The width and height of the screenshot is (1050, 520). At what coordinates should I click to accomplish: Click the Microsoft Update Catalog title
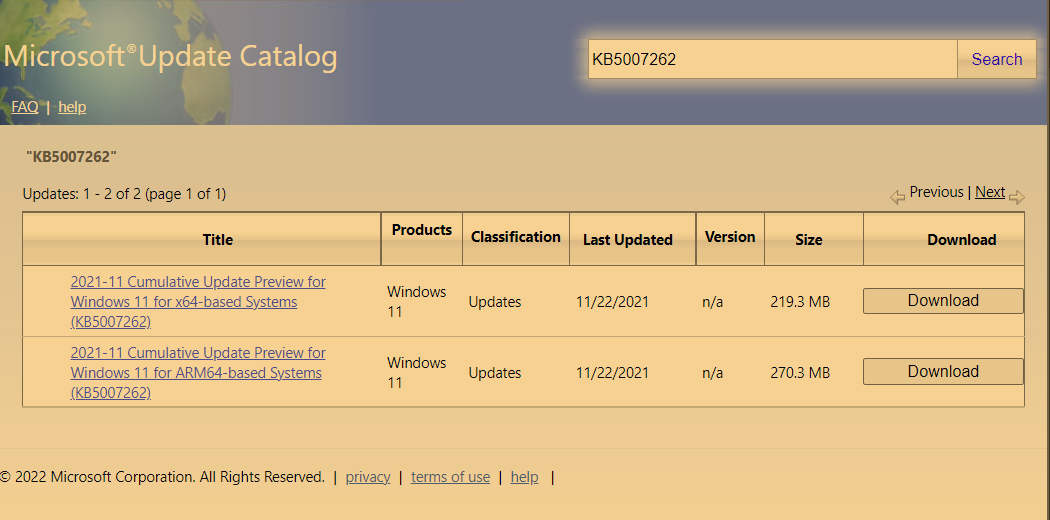coord(170,58)
